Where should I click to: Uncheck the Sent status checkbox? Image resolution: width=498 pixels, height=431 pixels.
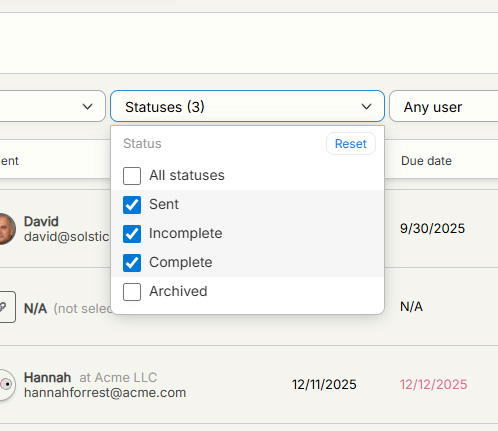(132, 205)
